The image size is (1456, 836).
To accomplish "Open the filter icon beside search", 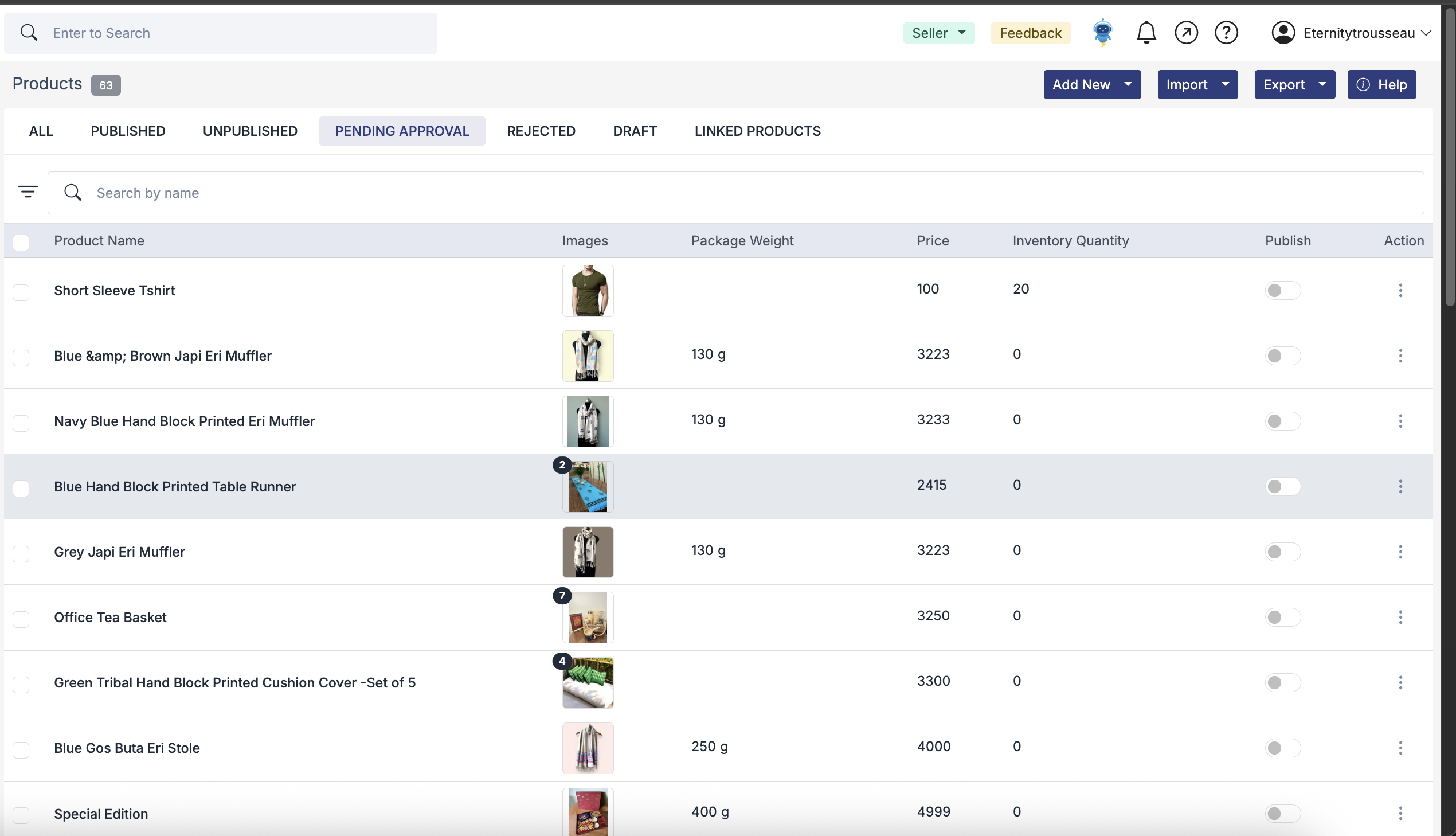I will 28,192.
